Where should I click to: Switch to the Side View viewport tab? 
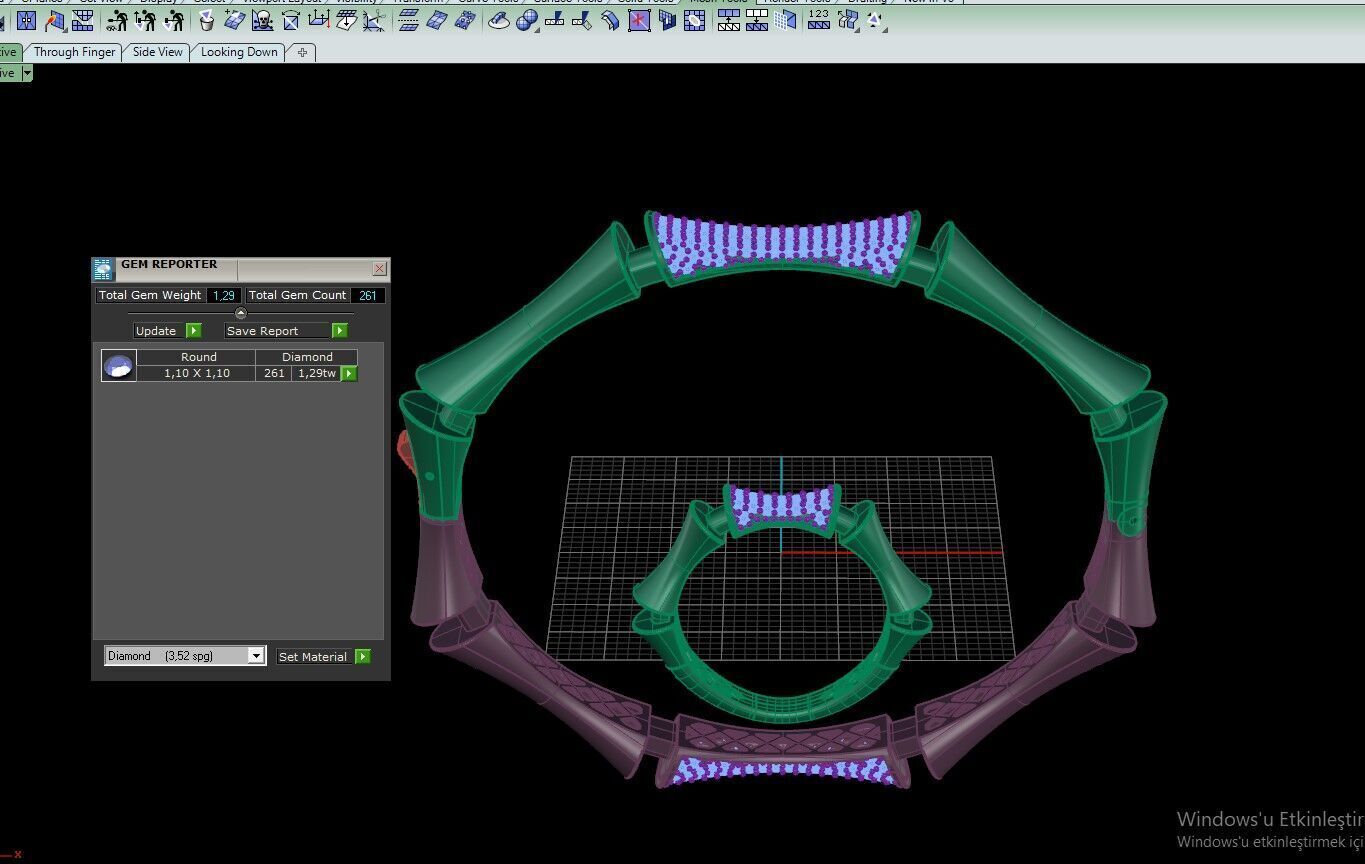coord(158,52)
